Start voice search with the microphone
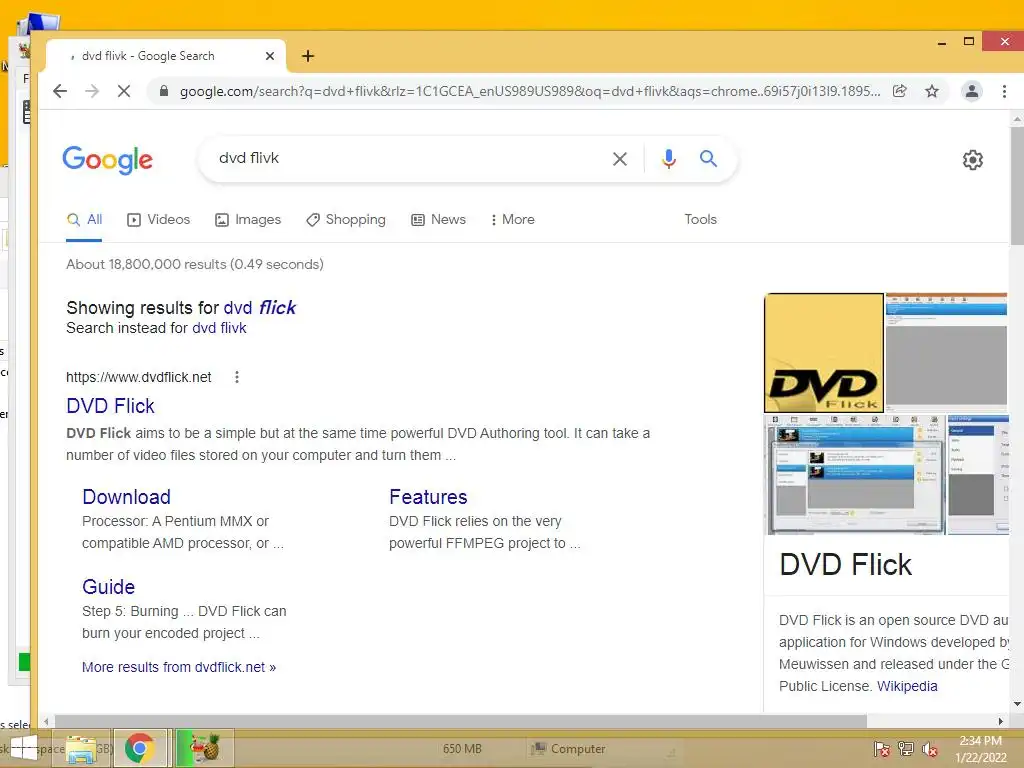This screenshot has width=1024, height=768. click(669, 159)
